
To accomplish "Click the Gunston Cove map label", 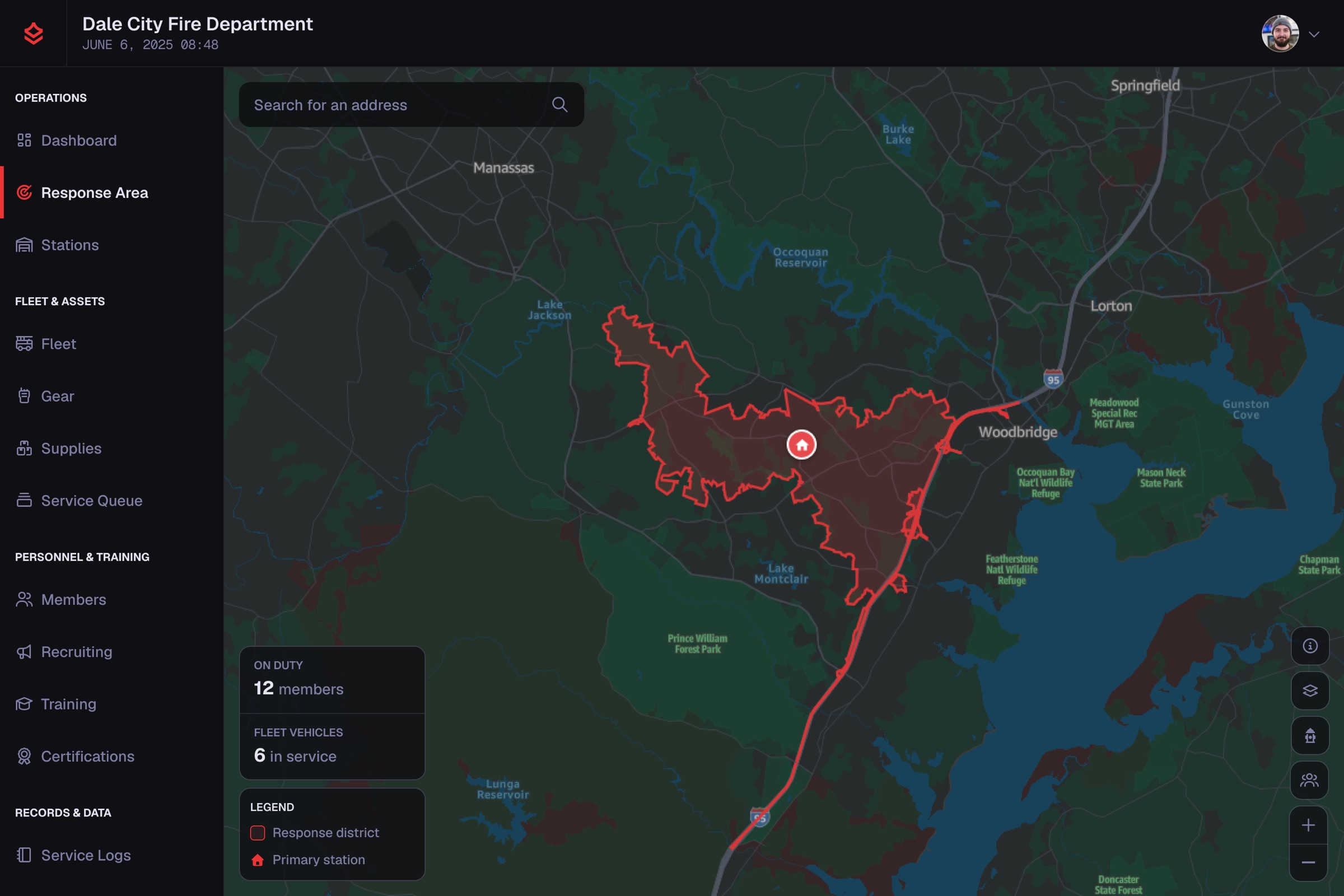I will pos(1245,410).
